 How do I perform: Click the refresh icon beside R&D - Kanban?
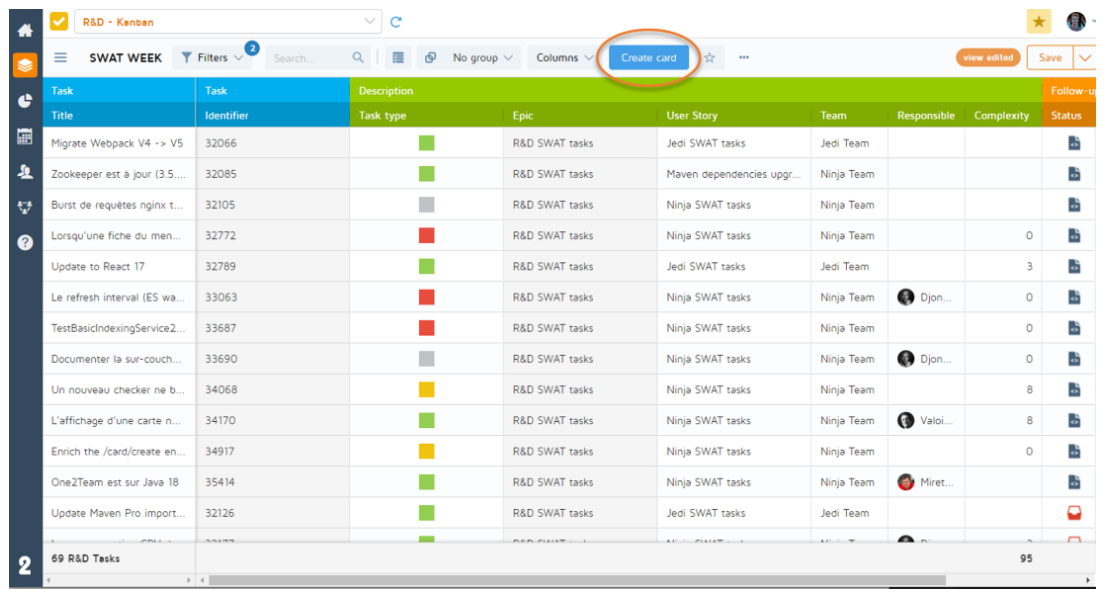coord(396,21)
